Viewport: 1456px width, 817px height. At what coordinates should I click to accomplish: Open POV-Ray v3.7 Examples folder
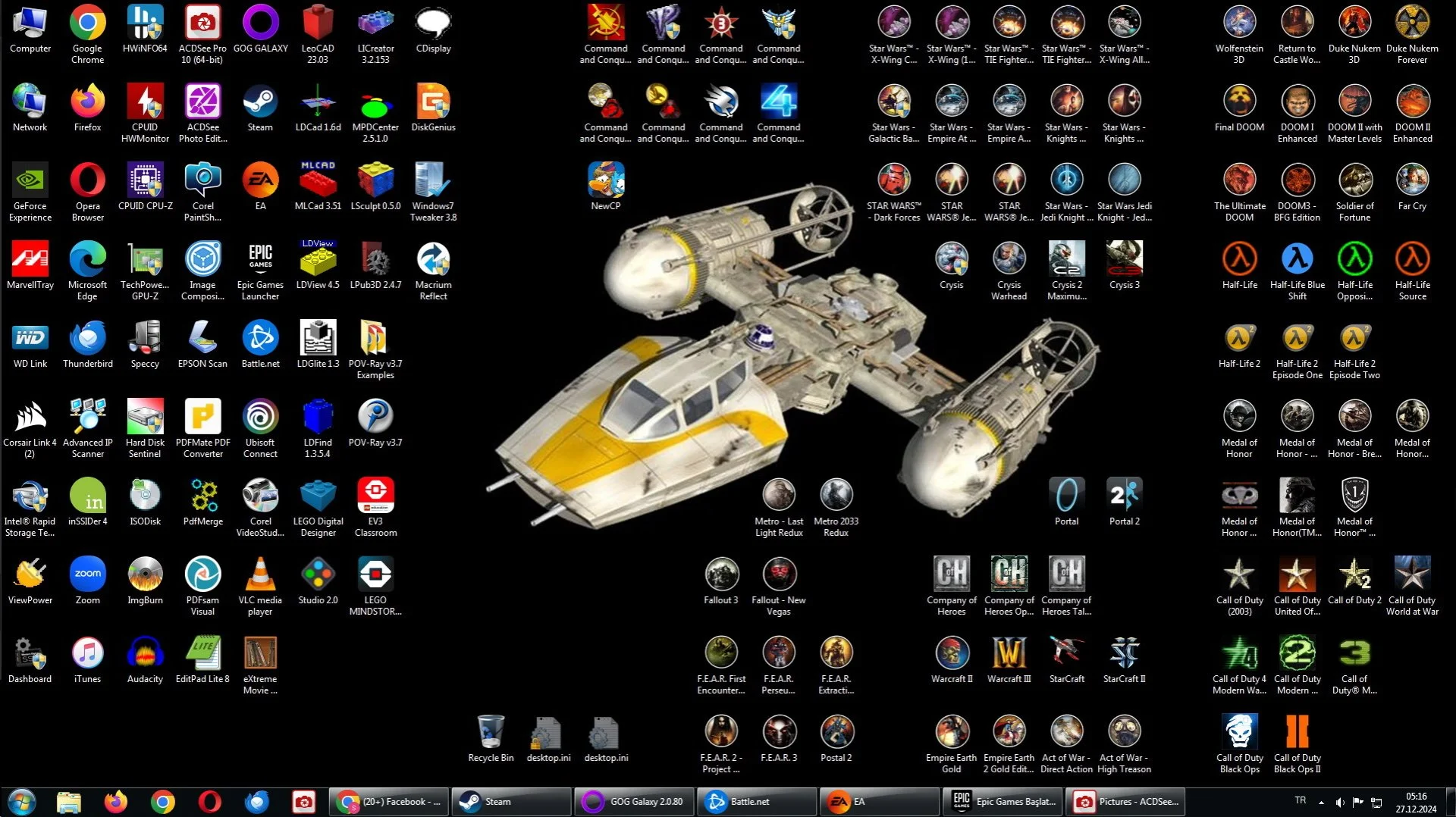[375, 349]
